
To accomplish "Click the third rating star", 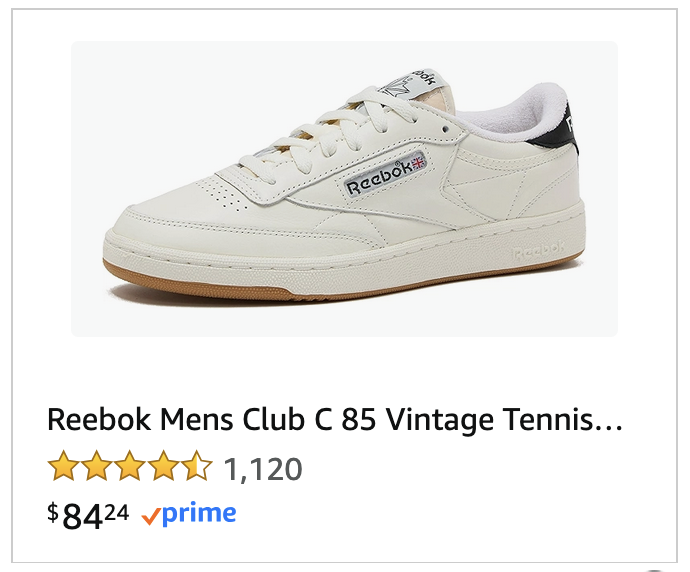I will click(x=131, y=467).
